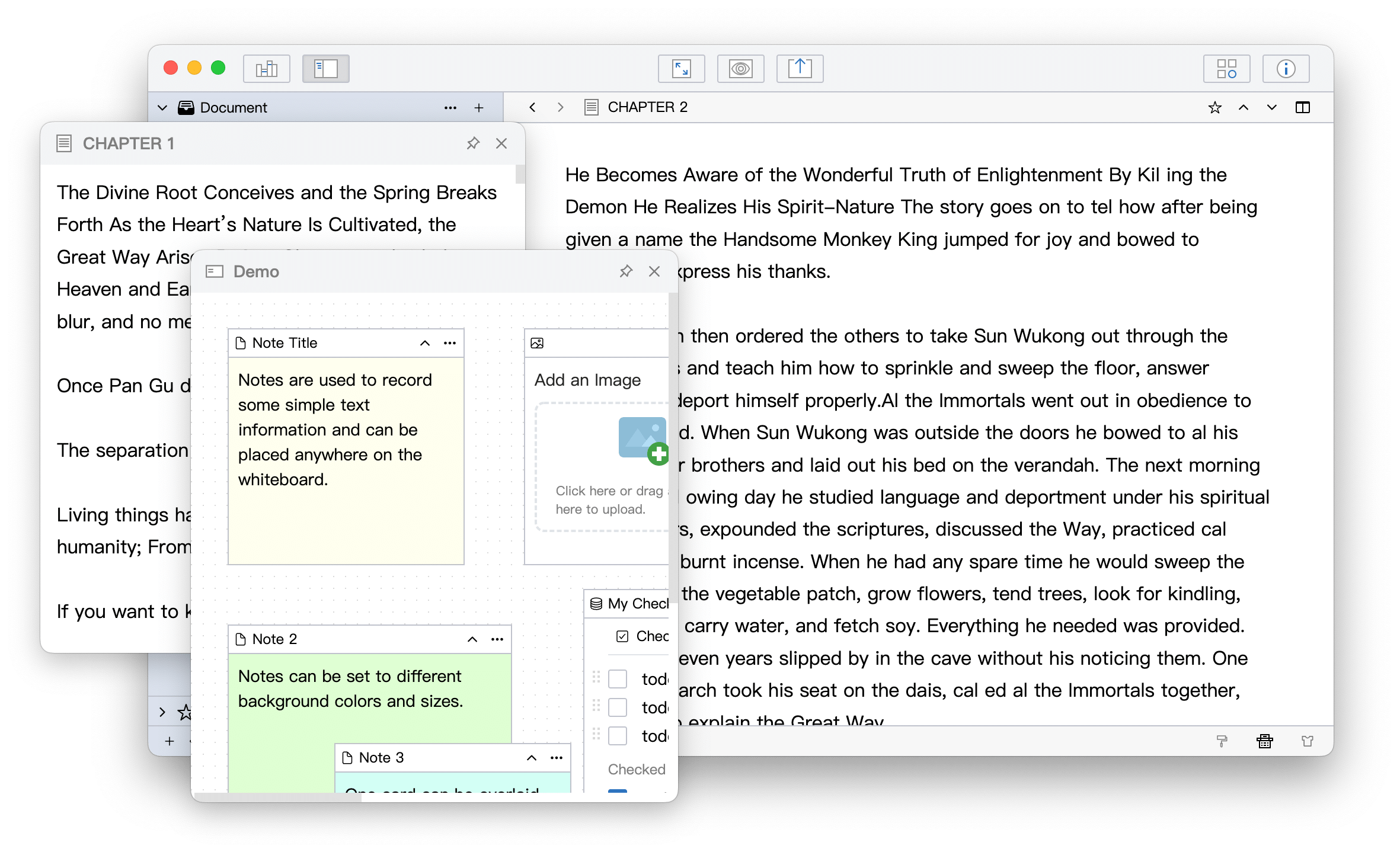This screenshot has width=1400, height=852.
Task: Open the theme shirt icon in footer
Action: click(1308, 741)
